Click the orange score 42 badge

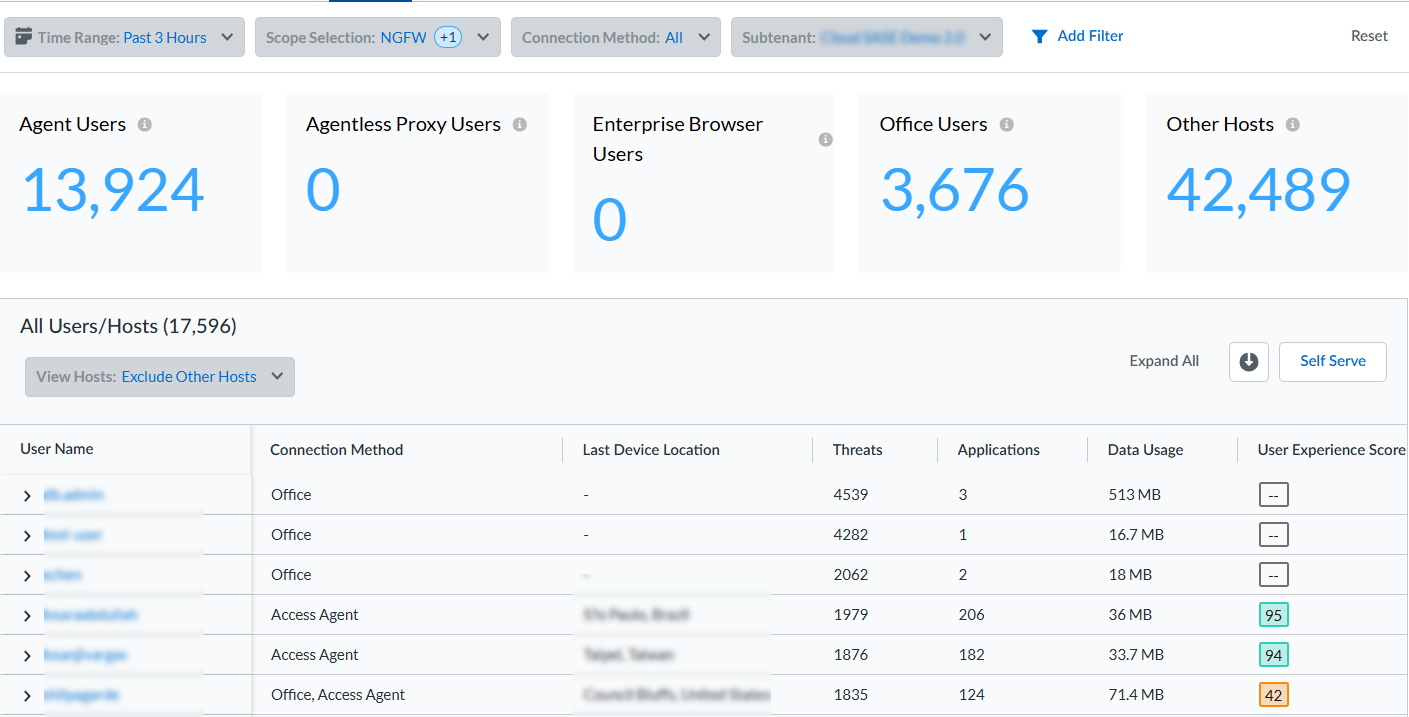[1273, 695]
